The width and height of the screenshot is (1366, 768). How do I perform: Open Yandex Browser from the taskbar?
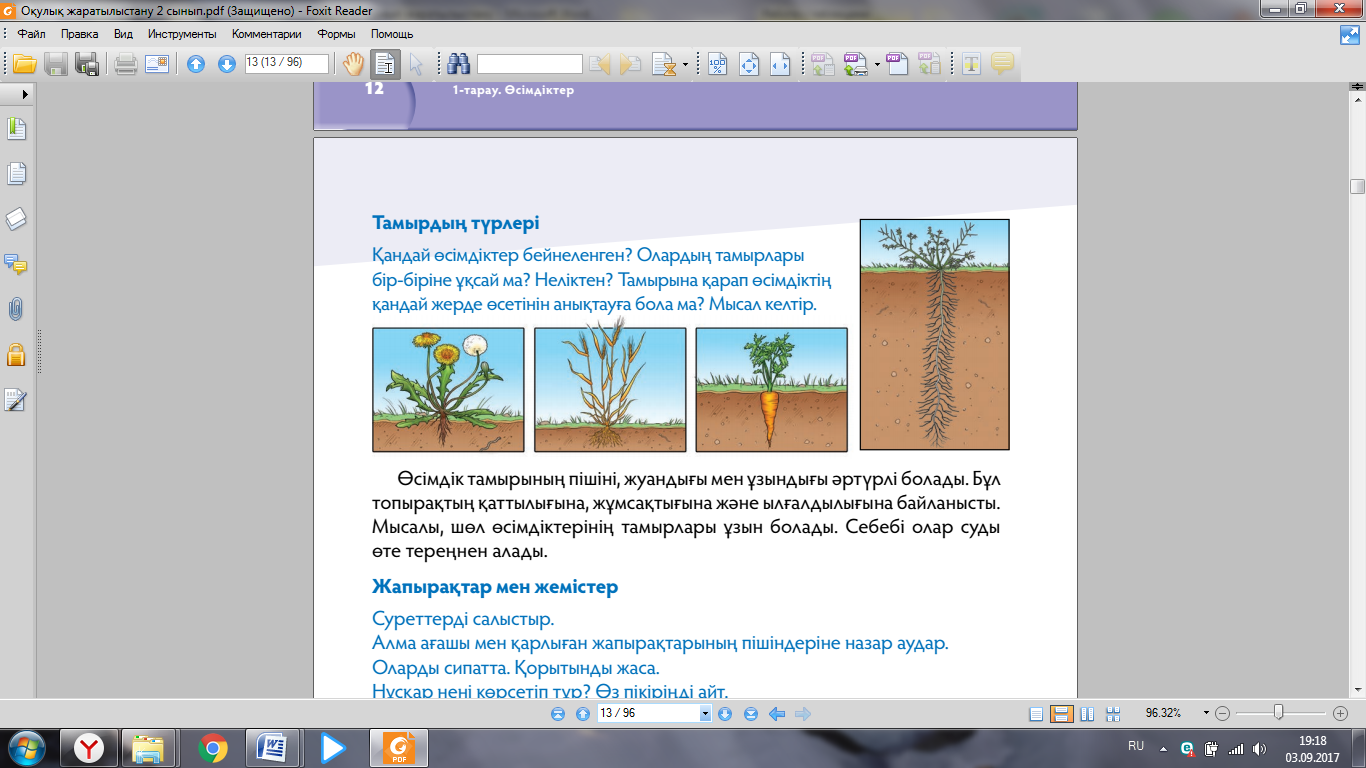click(x=91, y=747)
